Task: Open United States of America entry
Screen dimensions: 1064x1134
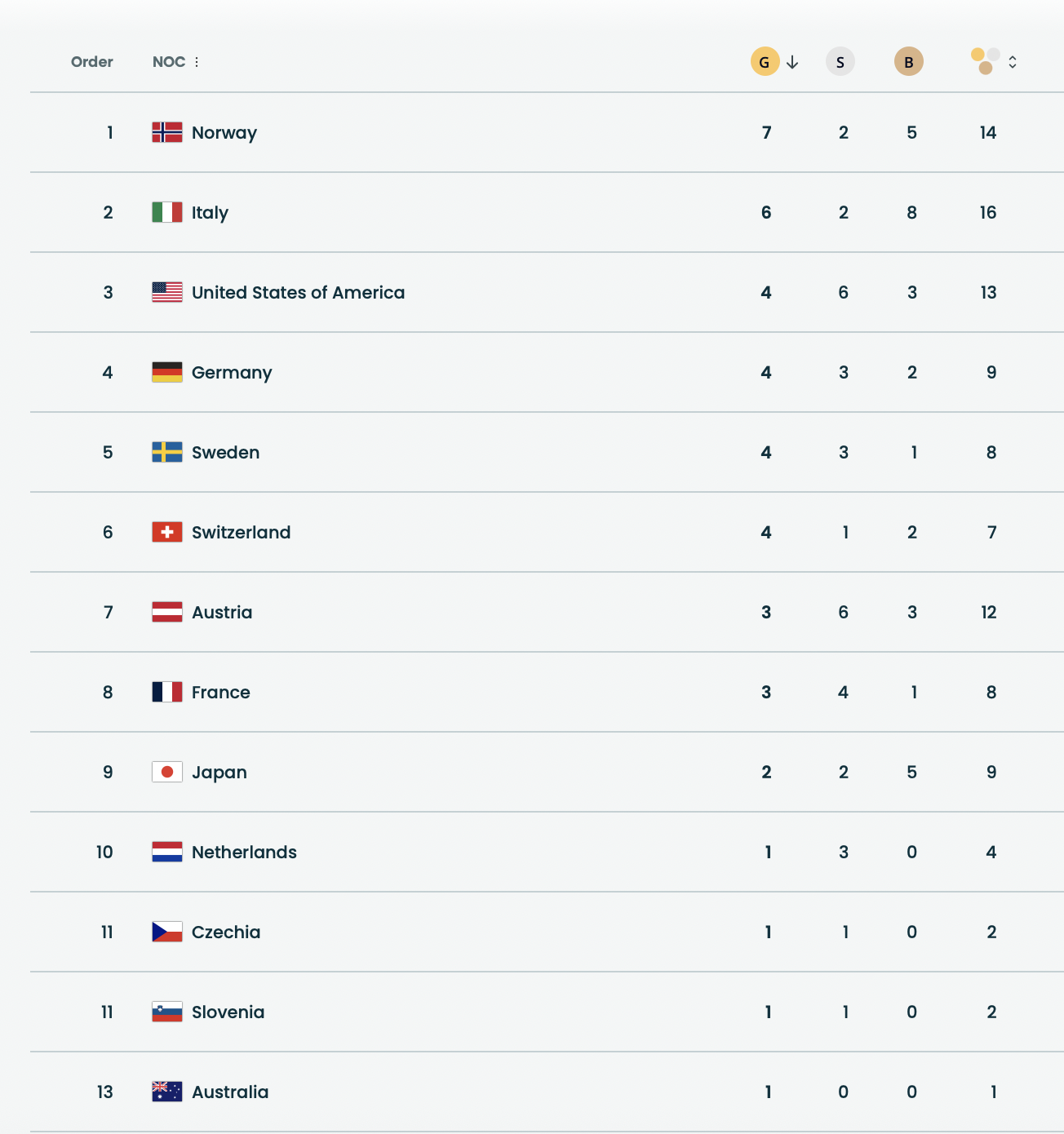Action: tap(298, 292)
